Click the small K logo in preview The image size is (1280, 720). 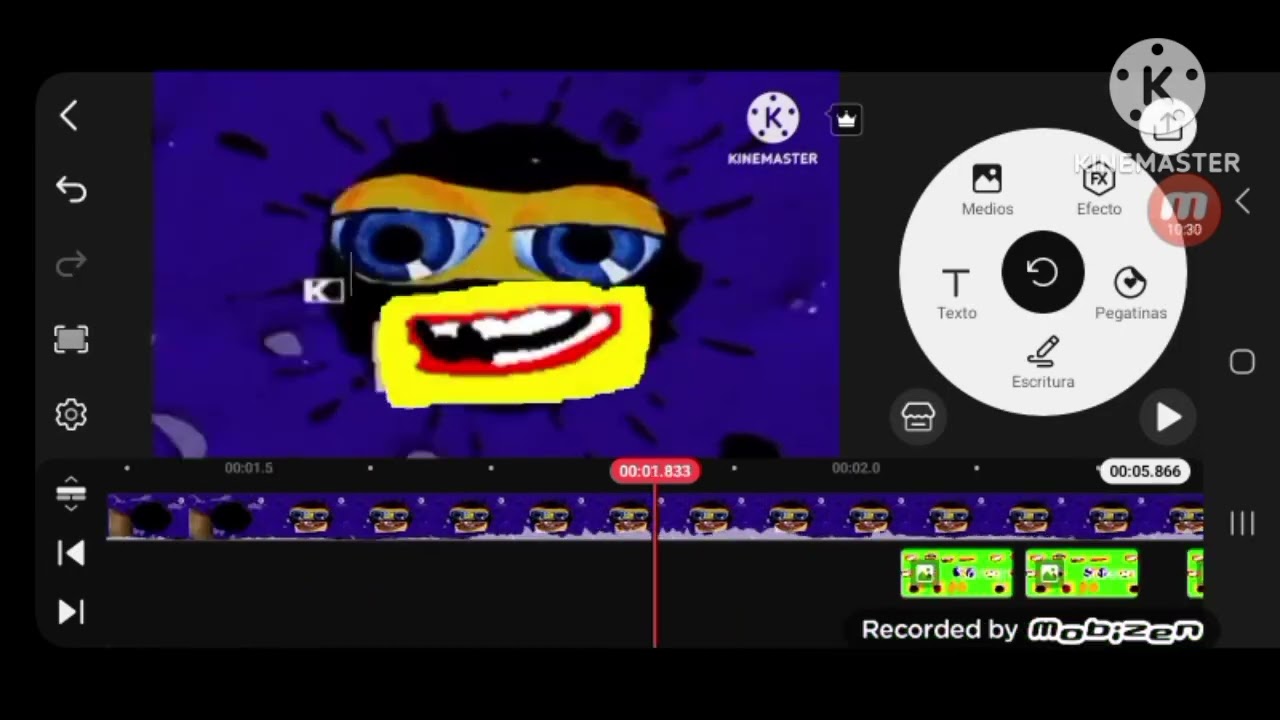[323, 291]
